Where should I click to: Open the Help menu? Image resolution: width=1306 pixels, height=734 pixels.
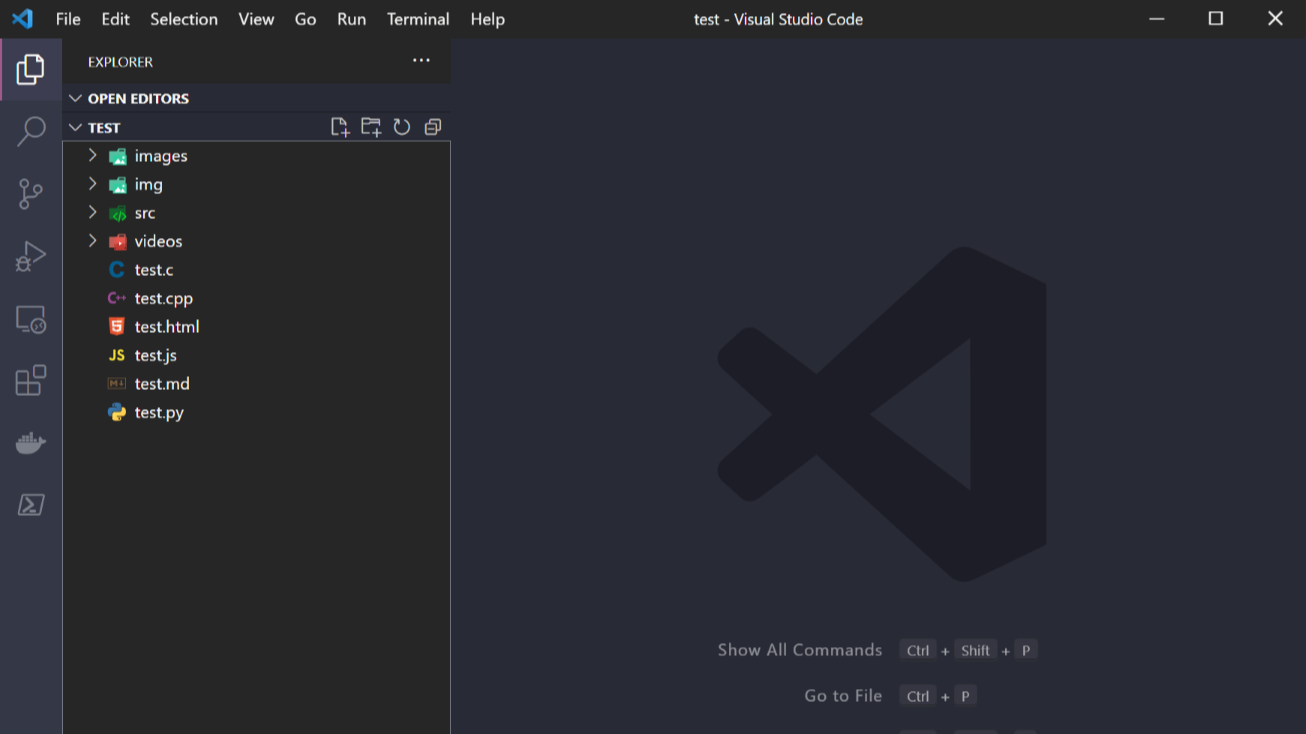pyautogui.click(x=488, y=19)
